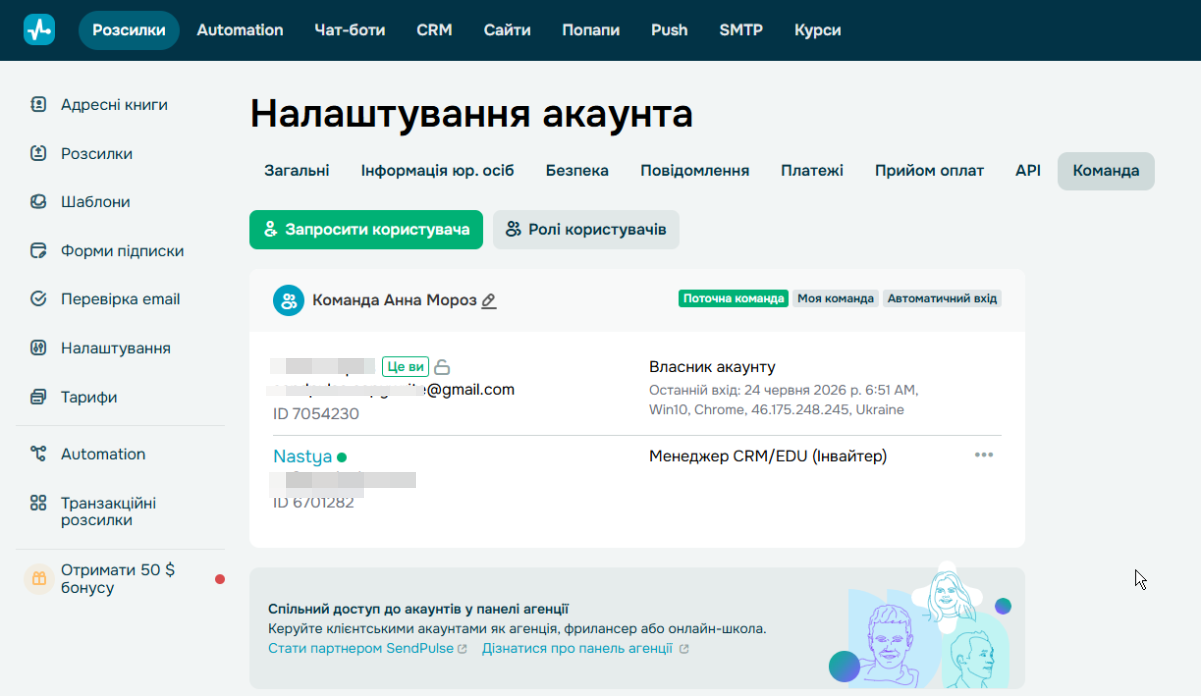Click the team avatar icon beside Команда Анна Мороз
Screen dimensions: 1201x696
289,300
